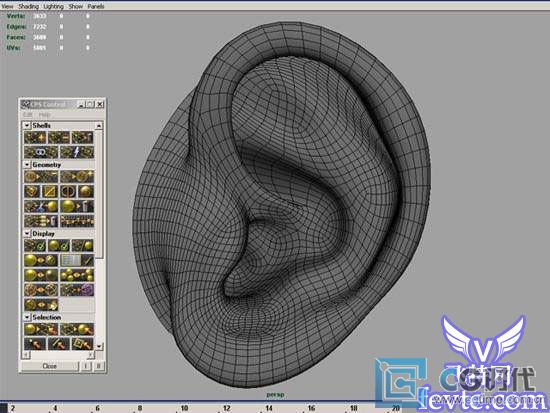The image size is (550, 413).
Task: Click the sphere-eye-dark sphere Display icon
Action: click(x=41, y=275)
